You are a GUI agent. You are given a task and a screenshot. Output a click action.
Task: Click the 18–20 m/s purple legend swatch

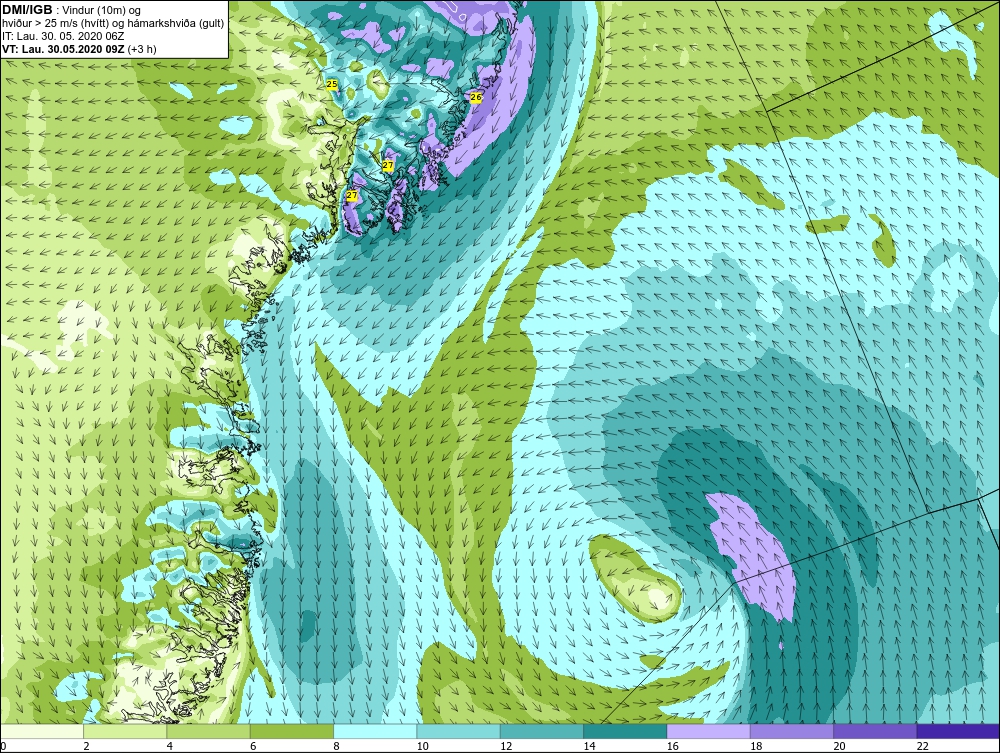(791, 731)
